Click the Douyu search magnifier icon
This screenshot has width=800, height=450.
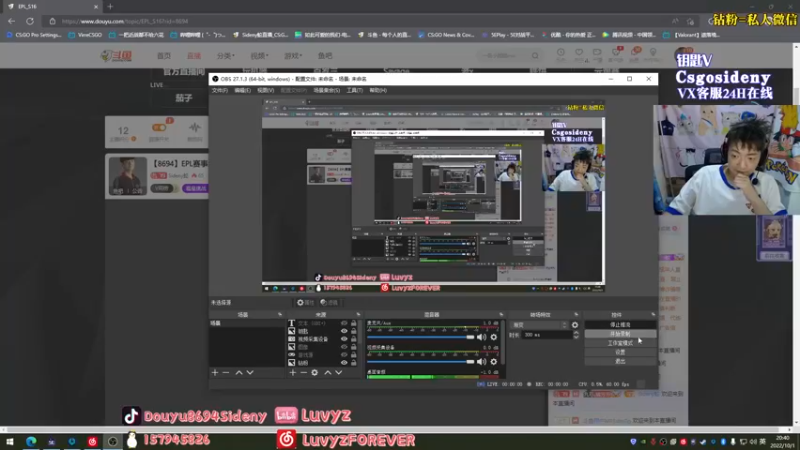coord(535,56)
